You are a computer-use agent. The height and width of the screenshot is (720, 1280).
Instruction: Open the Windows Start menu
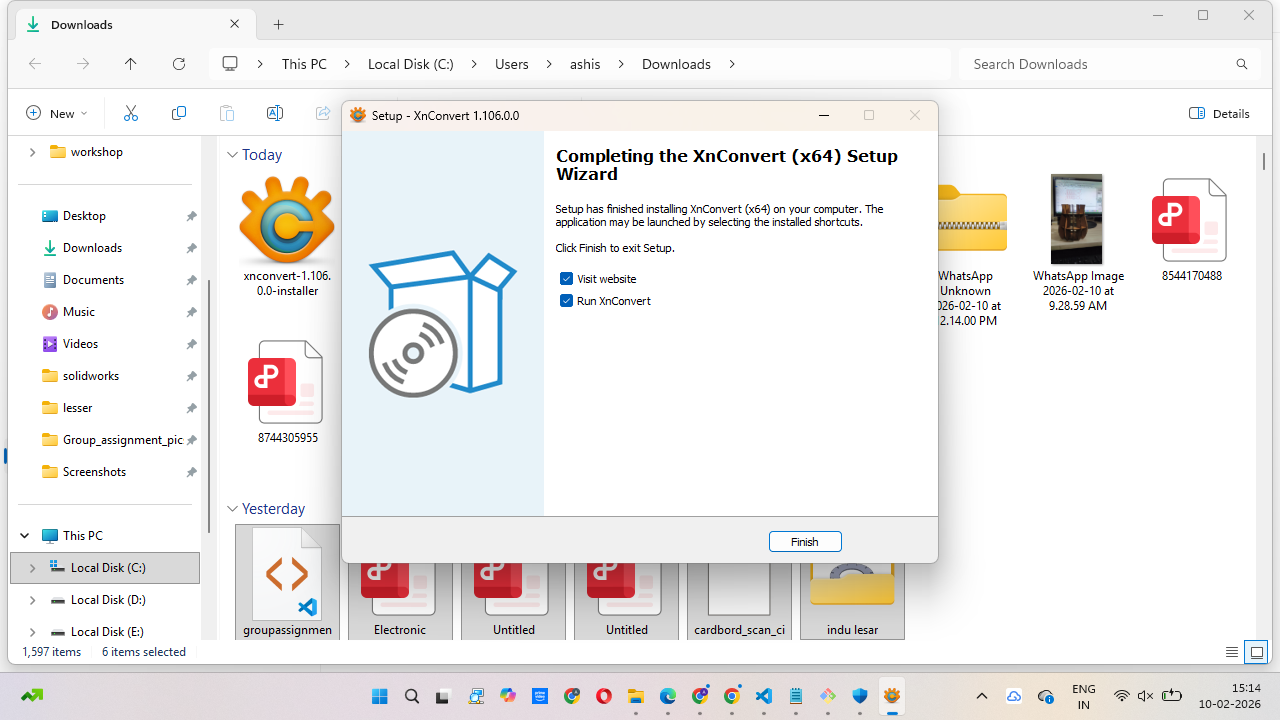pyautogui.click(x=380, y=696)
